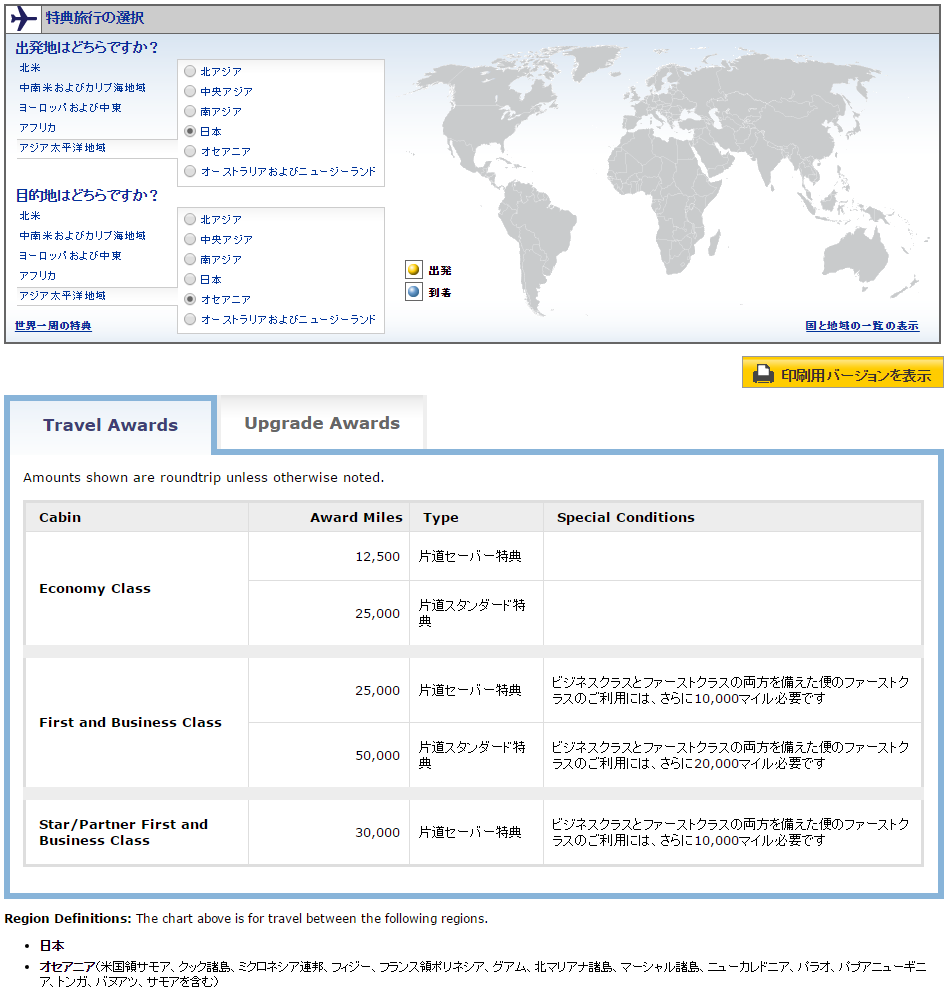Click the 目的地はどちらですか？ heading
The height and width of the screenshot is (998, 951).
(x=87, y=195)
